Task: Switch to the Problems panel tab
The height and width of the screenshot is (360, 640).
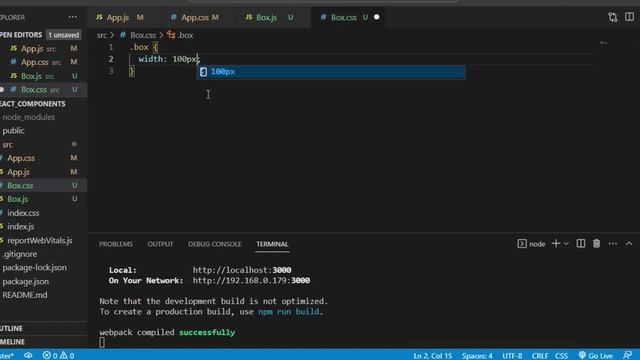Action: [x=116, y=244]
